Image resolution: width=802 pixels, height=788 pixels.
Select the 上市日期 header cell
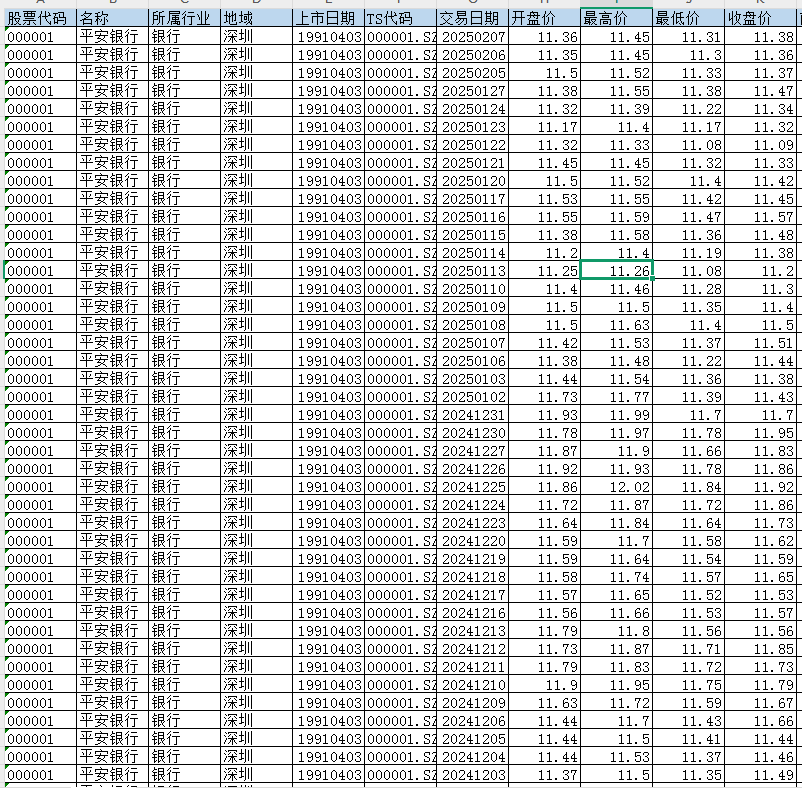(x=329, y=18)
